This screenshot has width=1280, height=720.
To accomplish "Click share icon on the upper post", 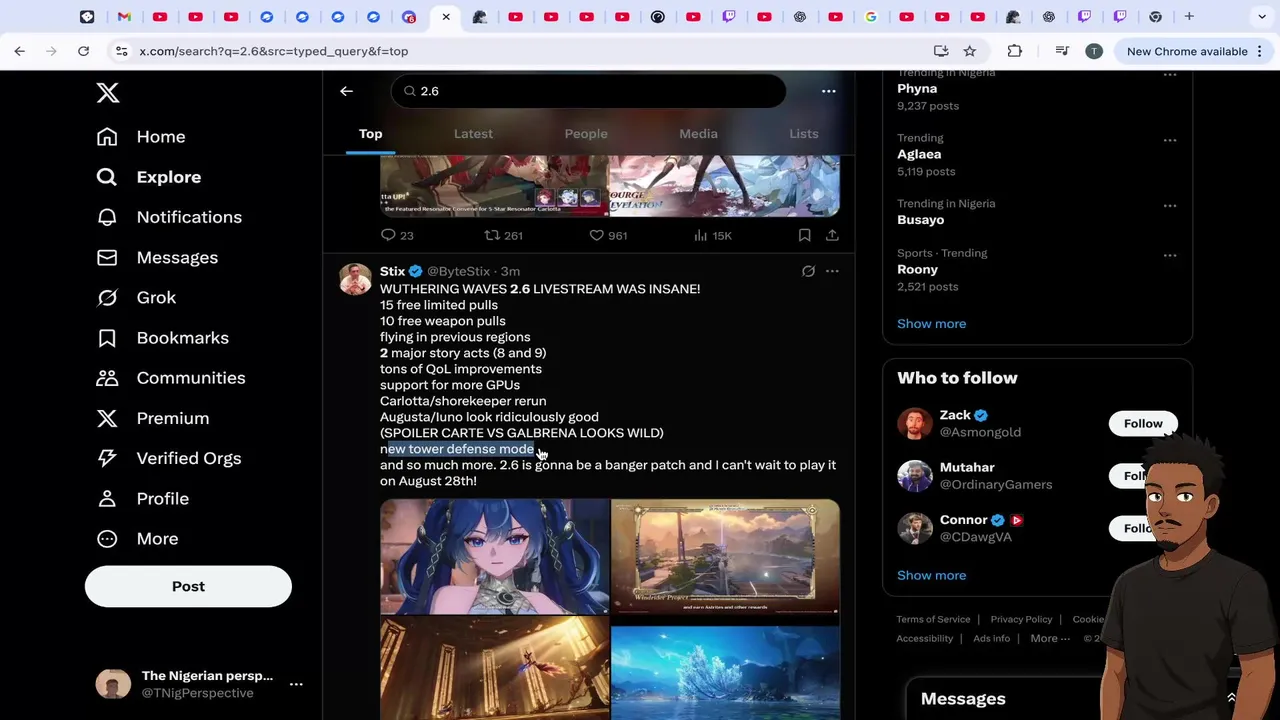I will click(832, 235).
